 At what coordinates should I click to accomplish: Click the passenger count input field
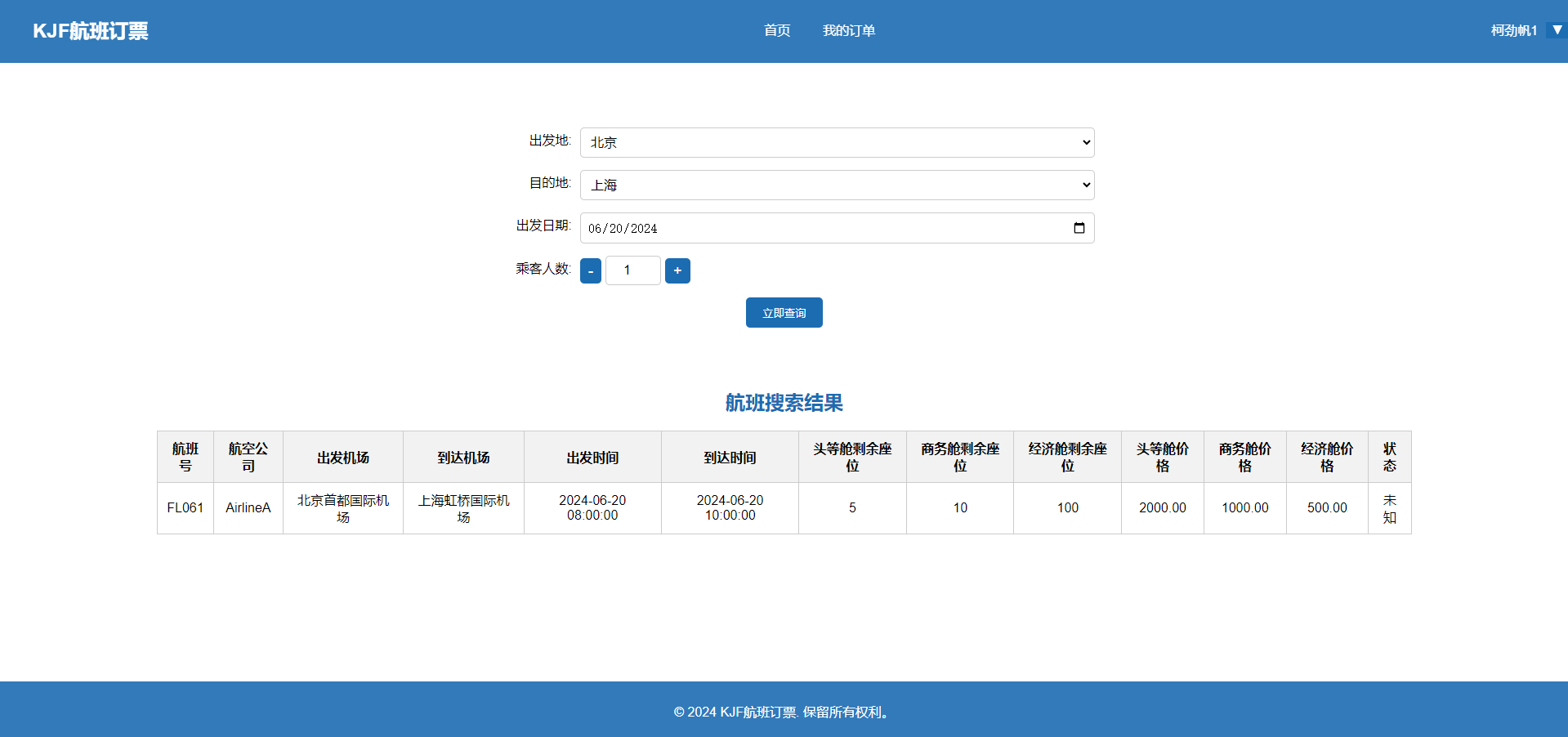click(632, 270)
